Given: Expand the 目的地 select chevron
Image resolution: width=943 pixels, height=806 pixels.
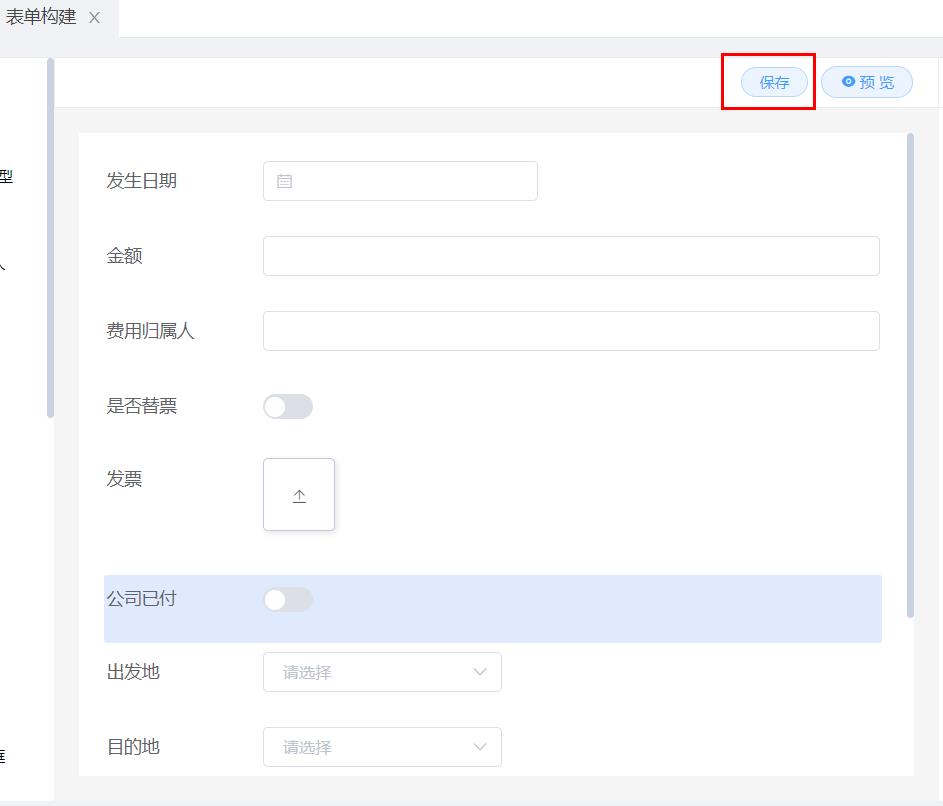Looking at the screenshot, I should 480,747.
